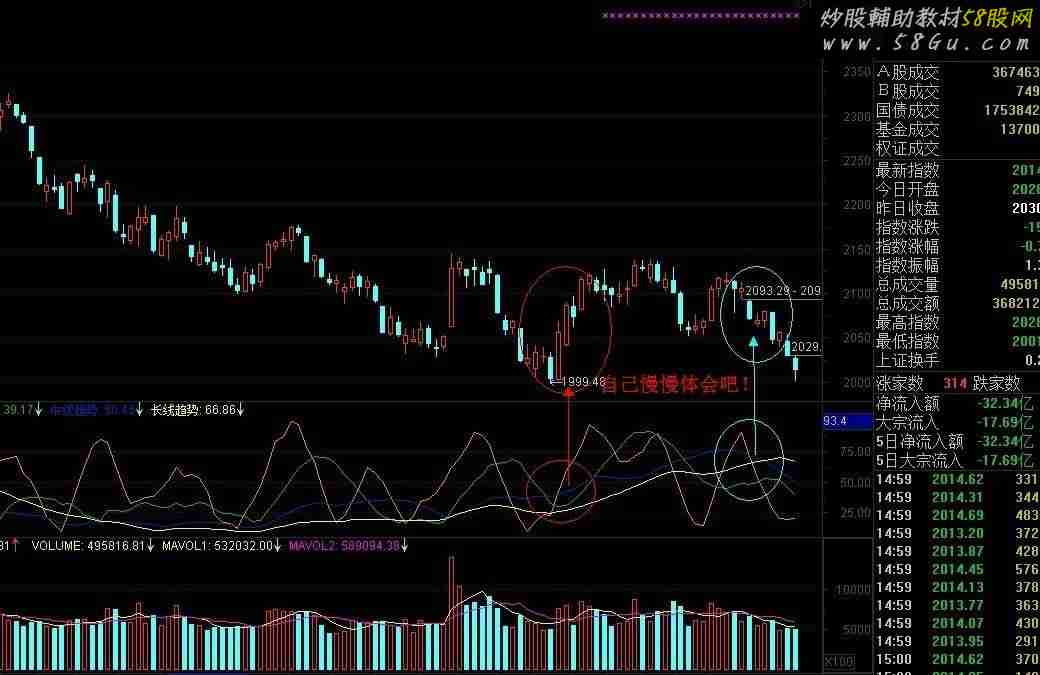Viewport: 1040px width, 675px height.
Task: Click the 基金成交 value 13700
Action: (x=1019, y=130)
